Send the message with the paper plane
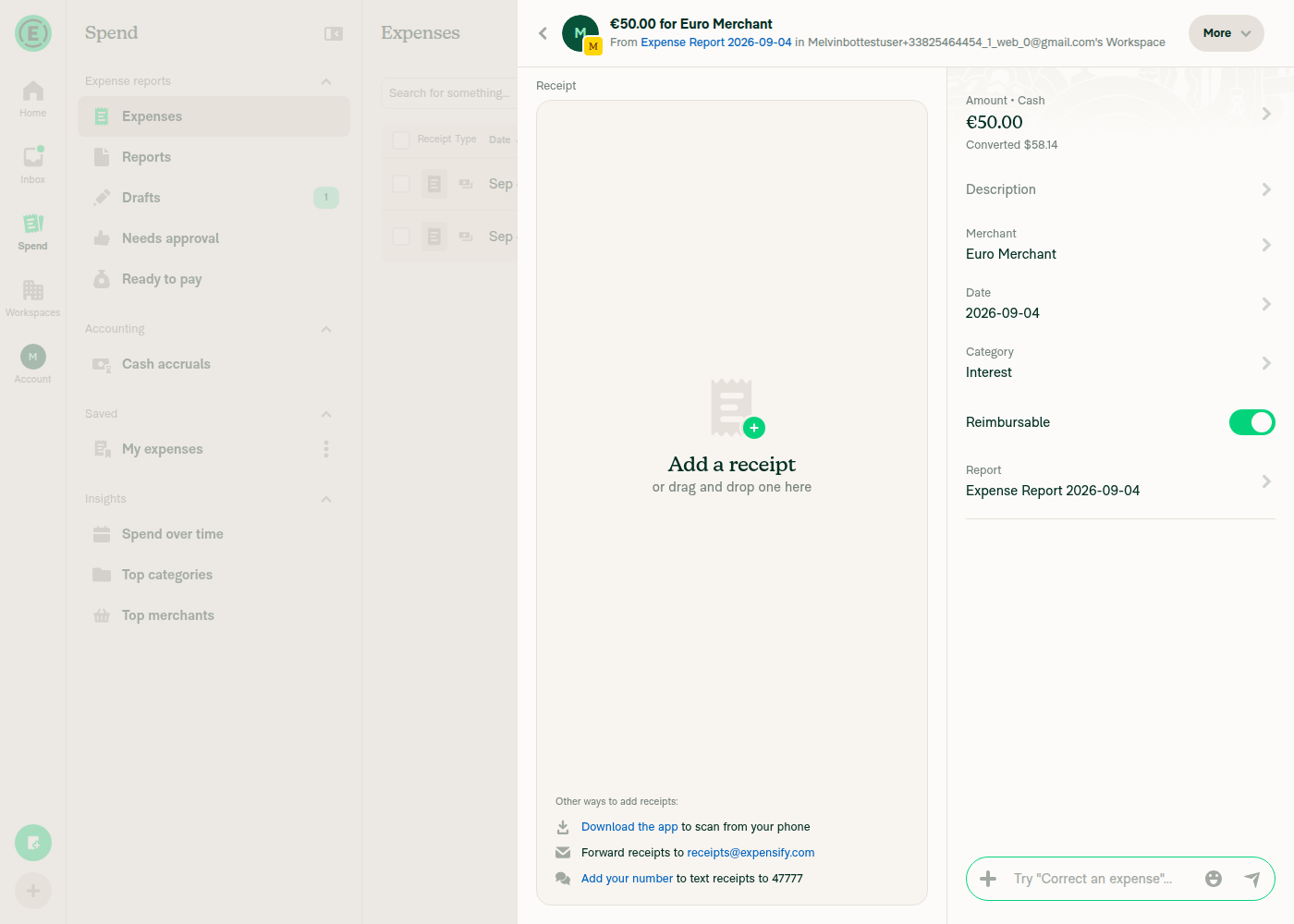1294x924 pixels. (1252, 879)
